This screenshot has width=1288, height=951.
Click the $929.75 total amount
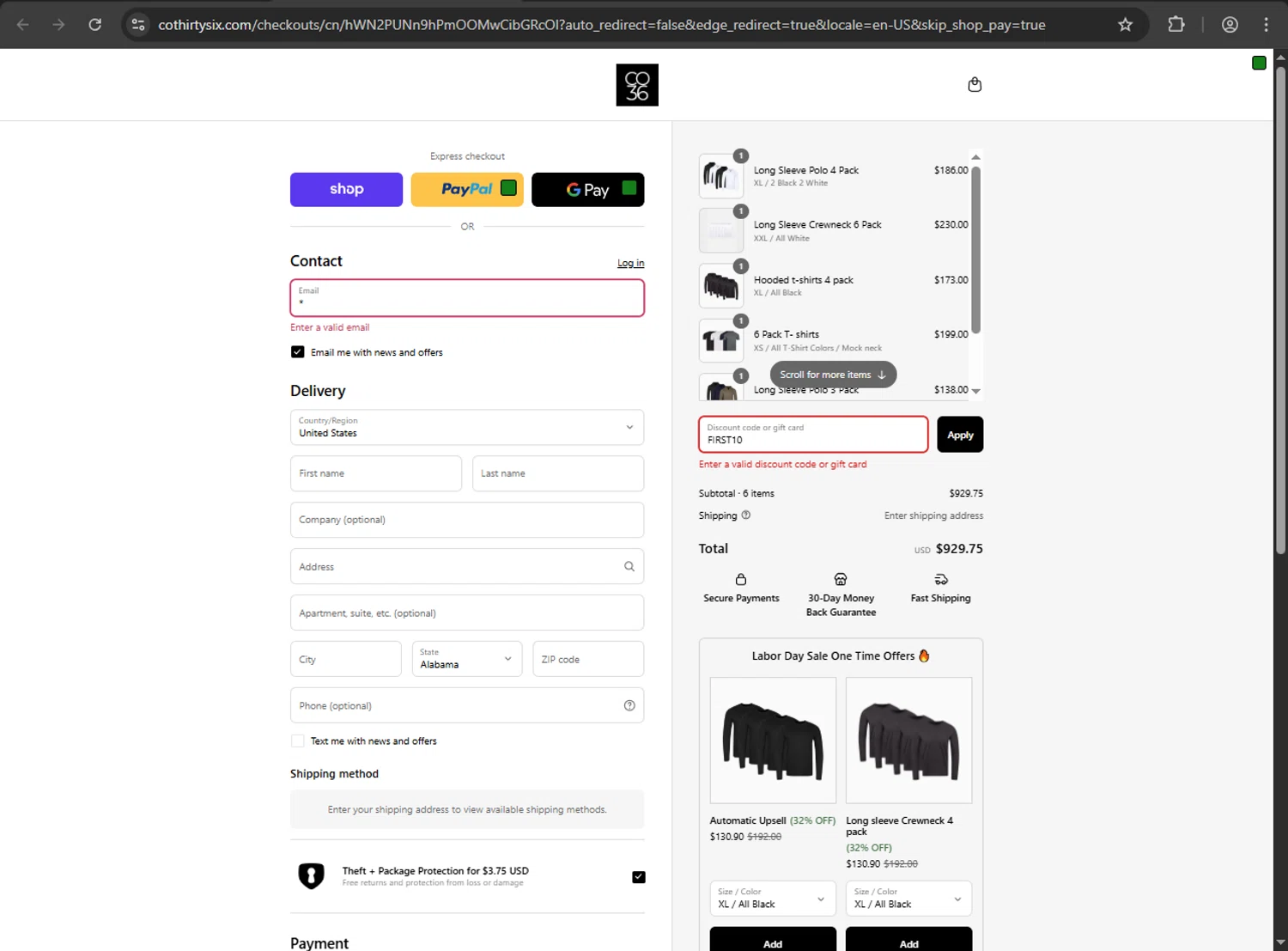(959, 548)
